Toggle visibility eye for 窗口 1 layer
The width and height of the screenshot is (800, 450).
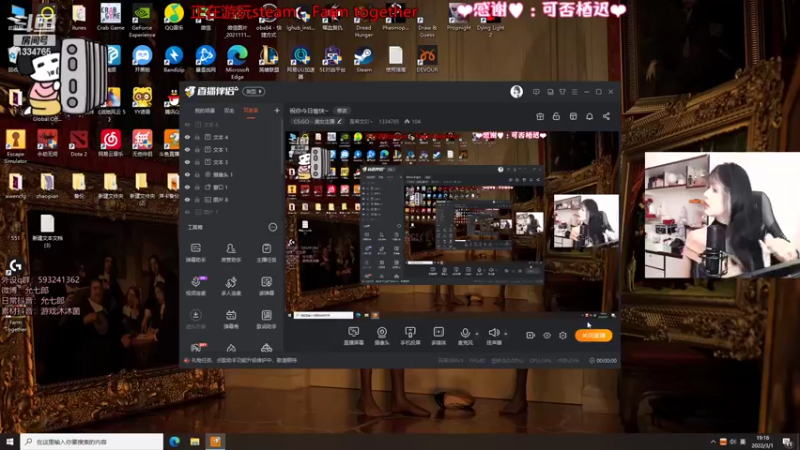pyautogui.click(x=187, y=187)
